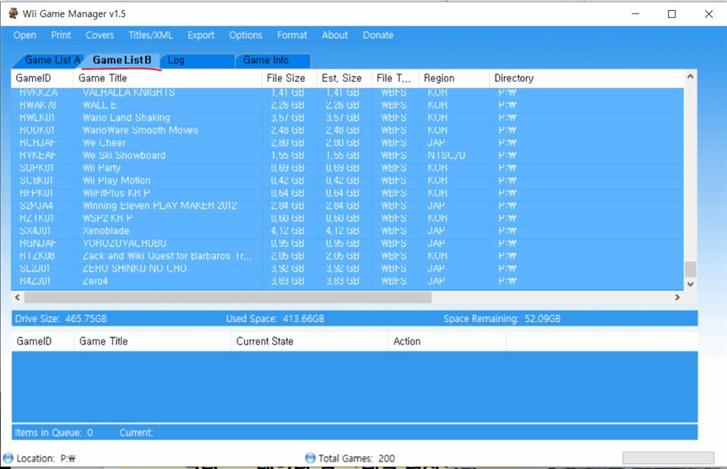Close the Wii Game Manager window

(709, 14)
